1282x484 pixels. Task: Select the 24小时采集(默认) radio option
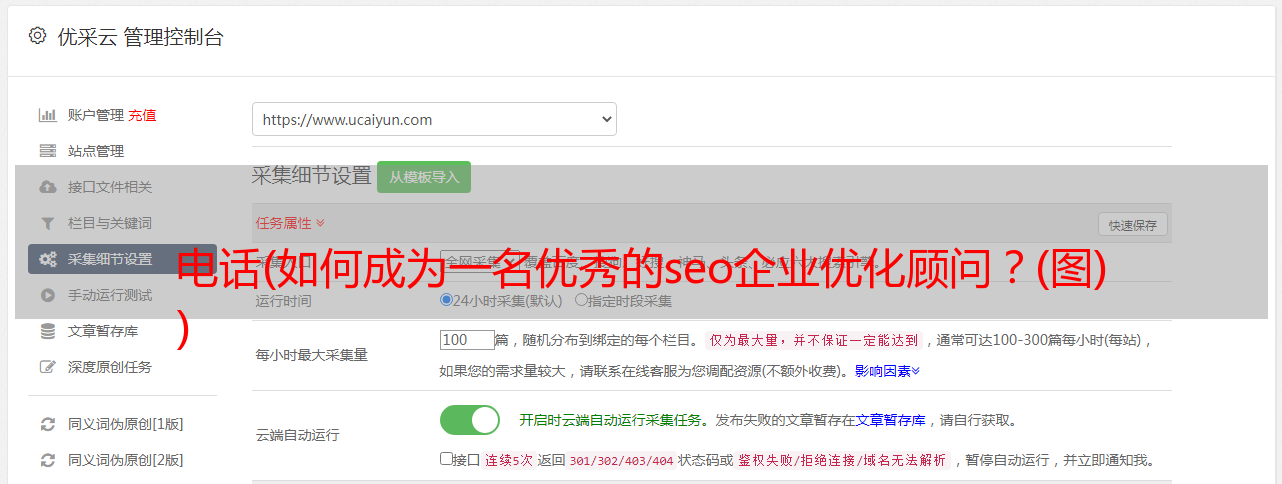tap(447, 300)
